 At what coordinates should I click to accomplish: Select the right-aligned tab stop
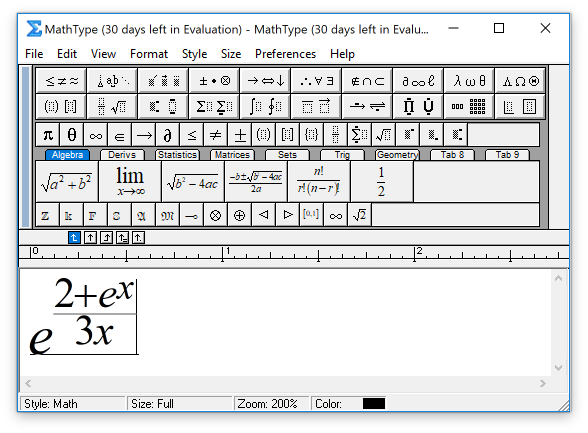tap(106, 237)
